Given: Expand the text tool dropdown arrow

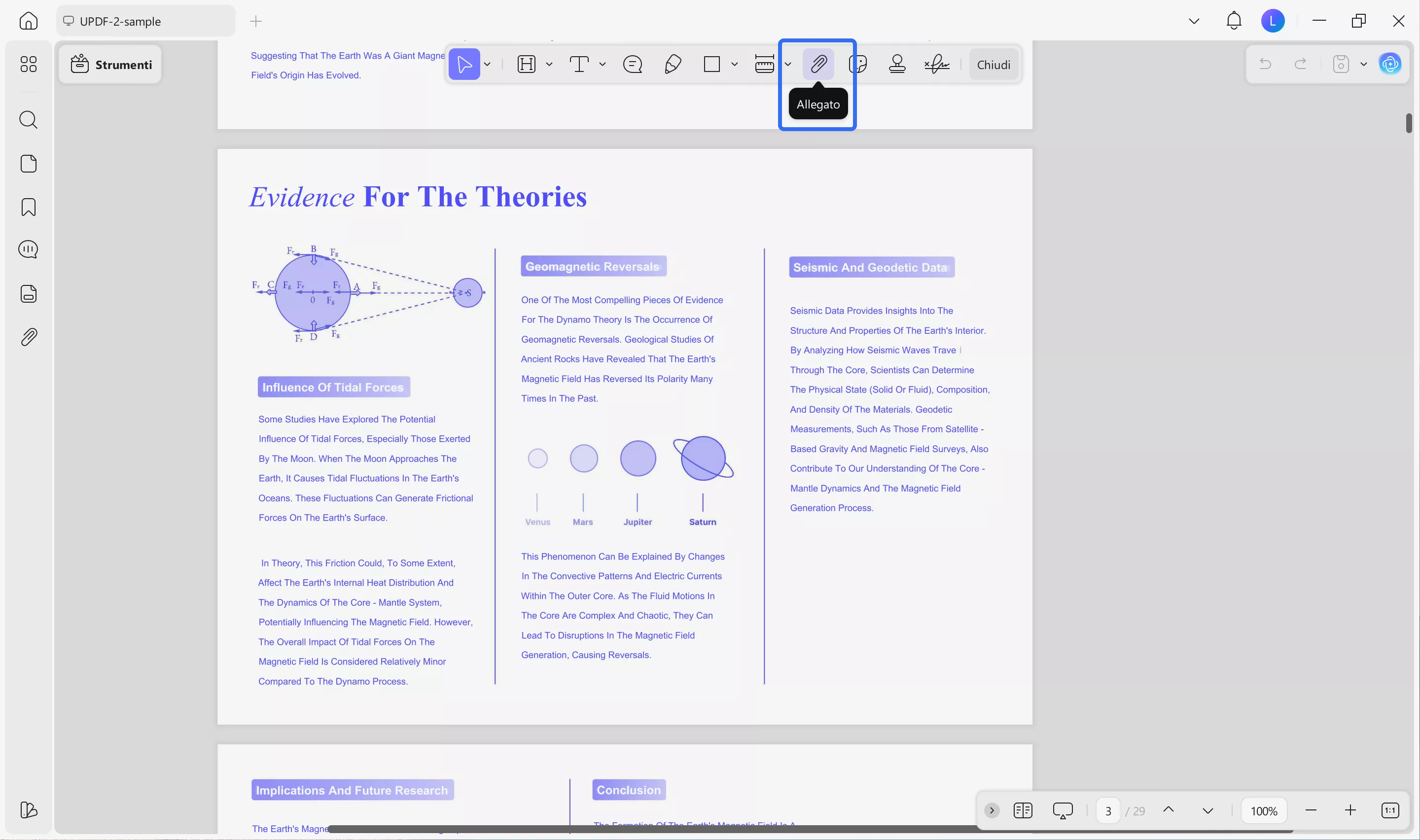Looking at the screenshot, I should click(x=602, y=64).
